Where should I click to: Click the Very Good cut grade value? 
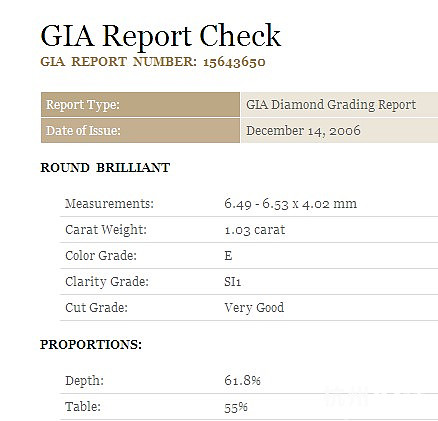pos(254,307)
